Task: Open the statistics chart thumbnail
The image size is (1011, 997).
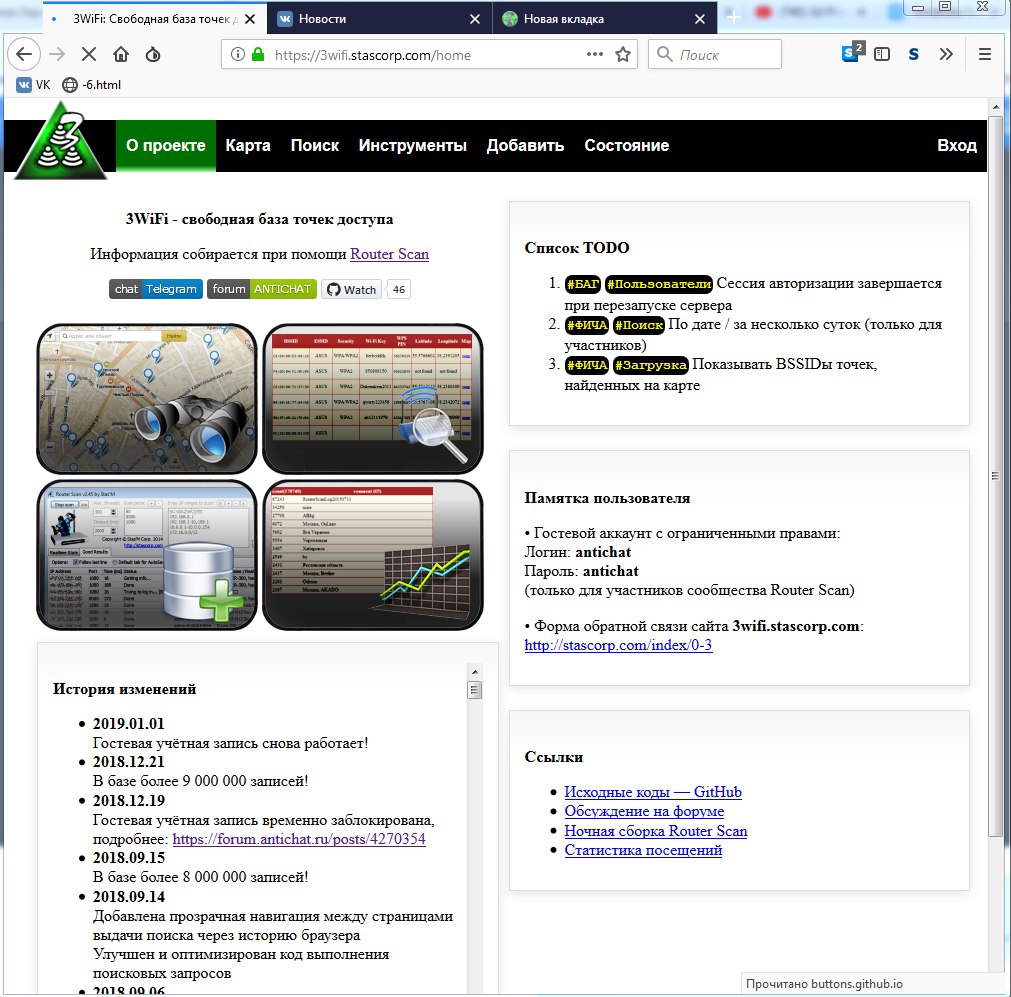Action: pyautogui.click(x=373, y=555)
